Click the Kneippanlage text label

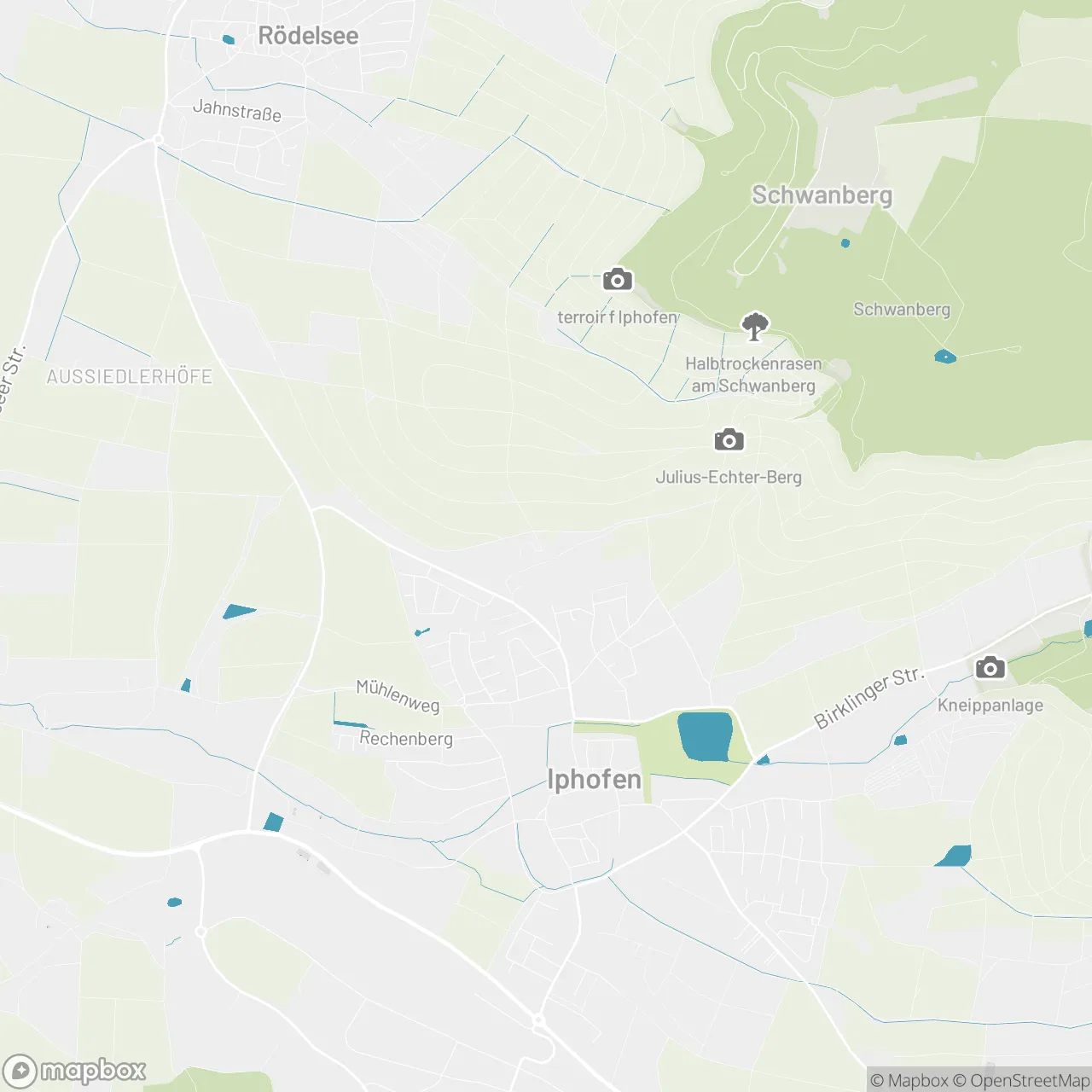pyautogui.click(x=990, y=706)
